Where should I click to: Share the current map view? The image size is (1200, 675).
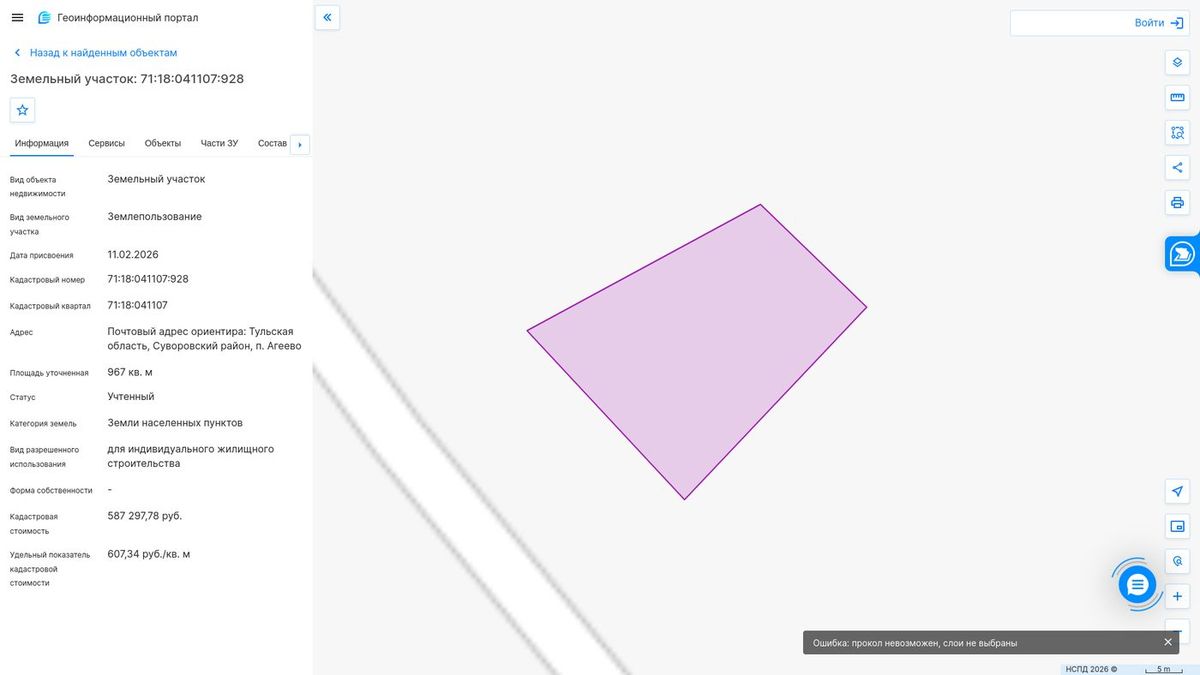(1177, 167)
